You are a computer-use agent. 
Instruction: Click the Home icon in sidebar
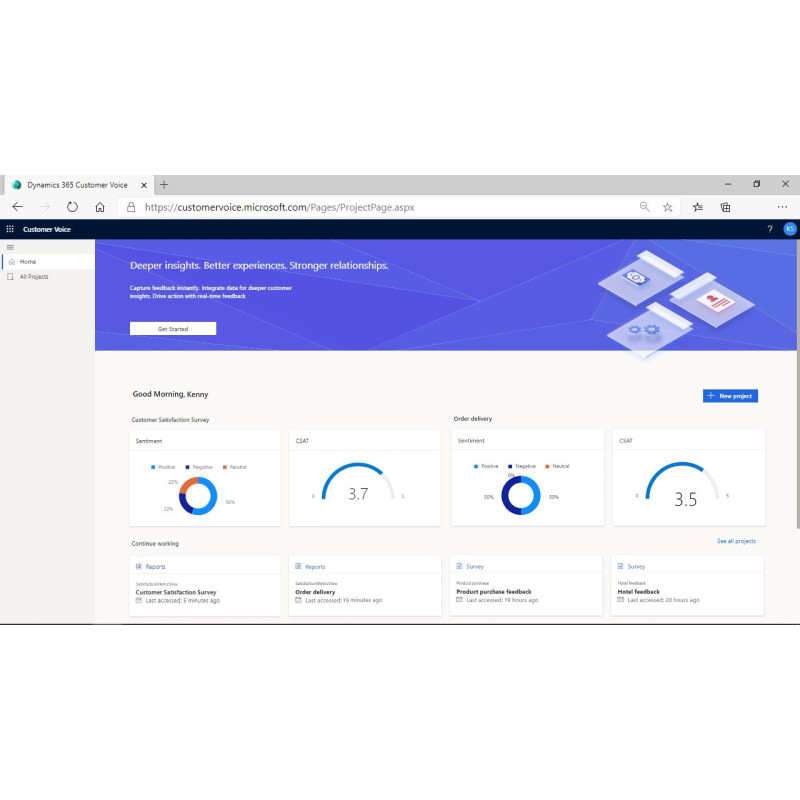pyautogui.click(x=12, y=262)
